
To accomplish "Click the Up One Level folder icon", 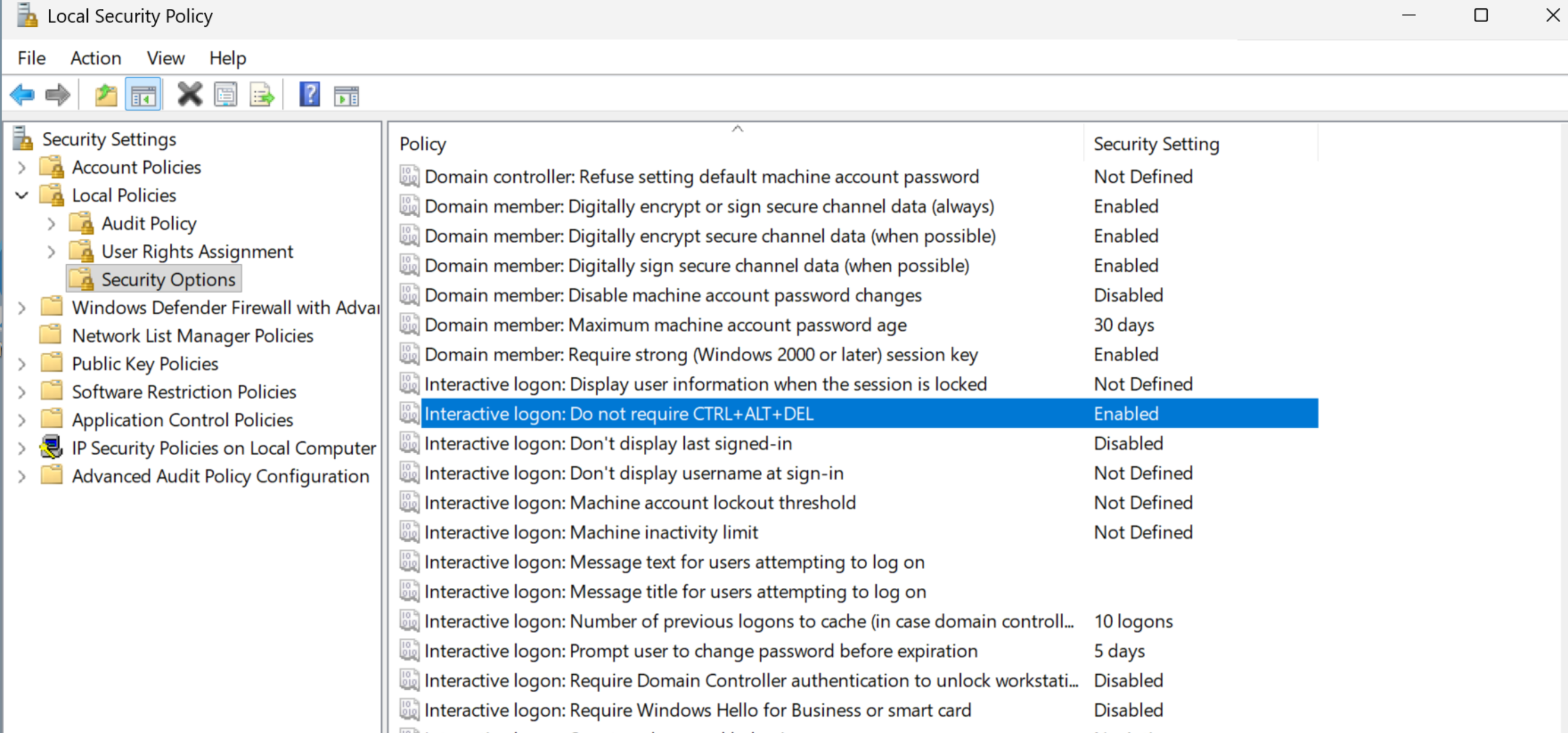I will [x=106, y=95].
